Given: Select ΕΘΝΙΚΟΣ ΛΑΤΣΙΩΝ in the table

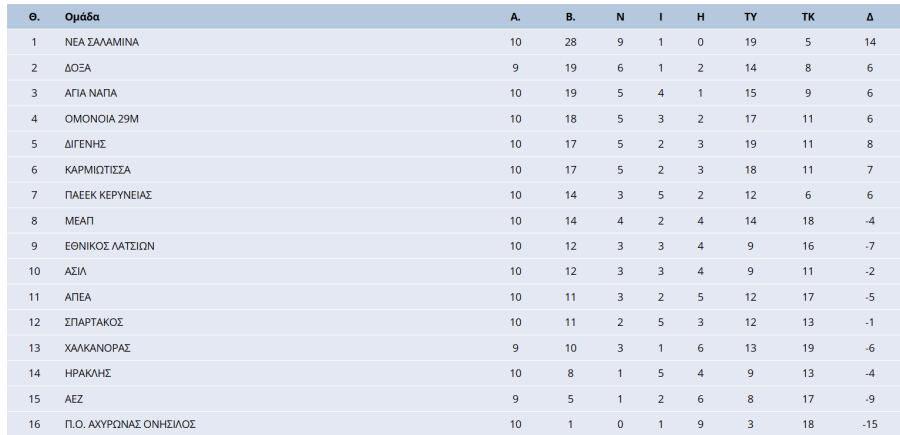Looking at the screenshot, I should point(109,246).
